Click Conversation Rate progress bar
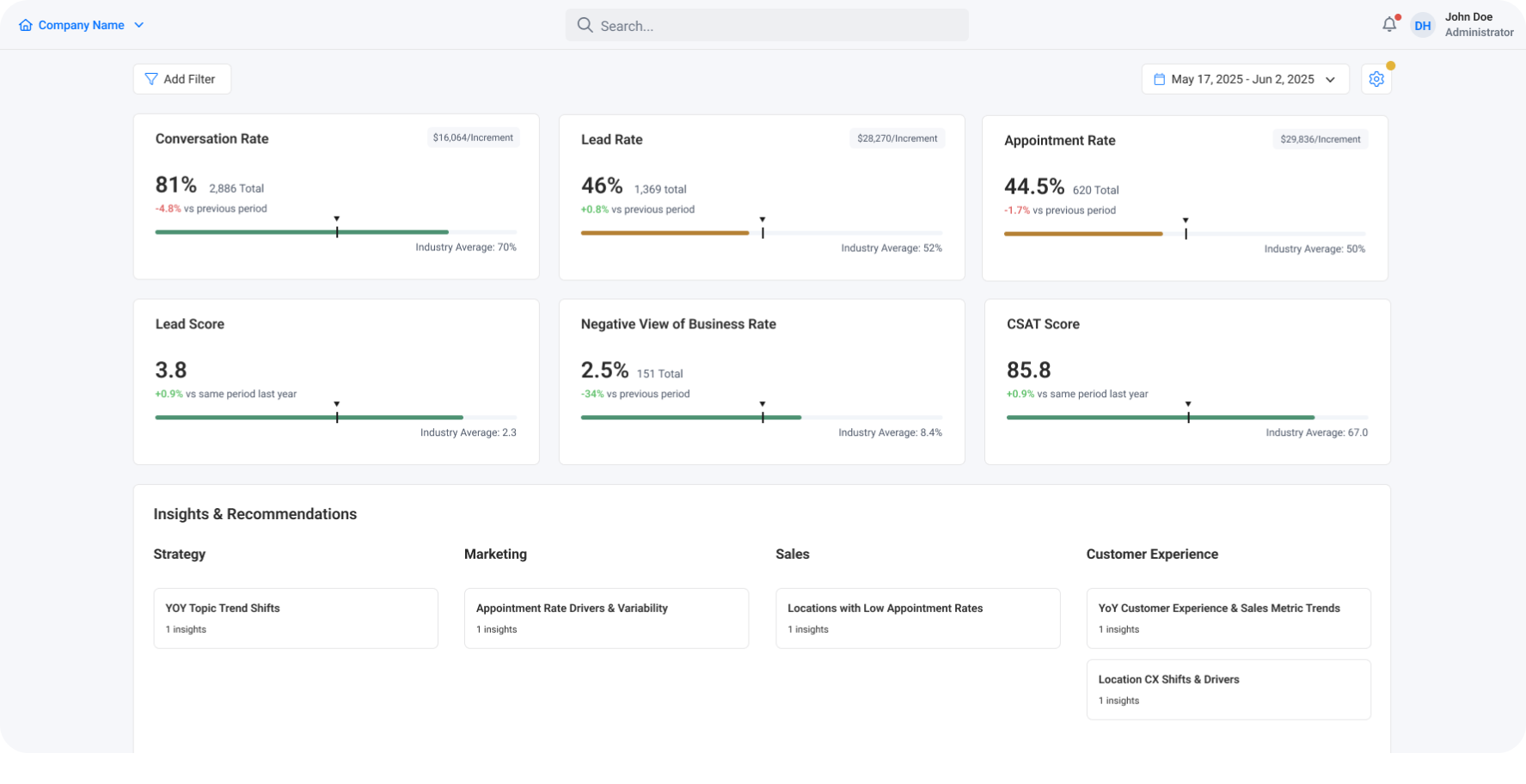This screenshot has width=1526, height=784. 336,232
